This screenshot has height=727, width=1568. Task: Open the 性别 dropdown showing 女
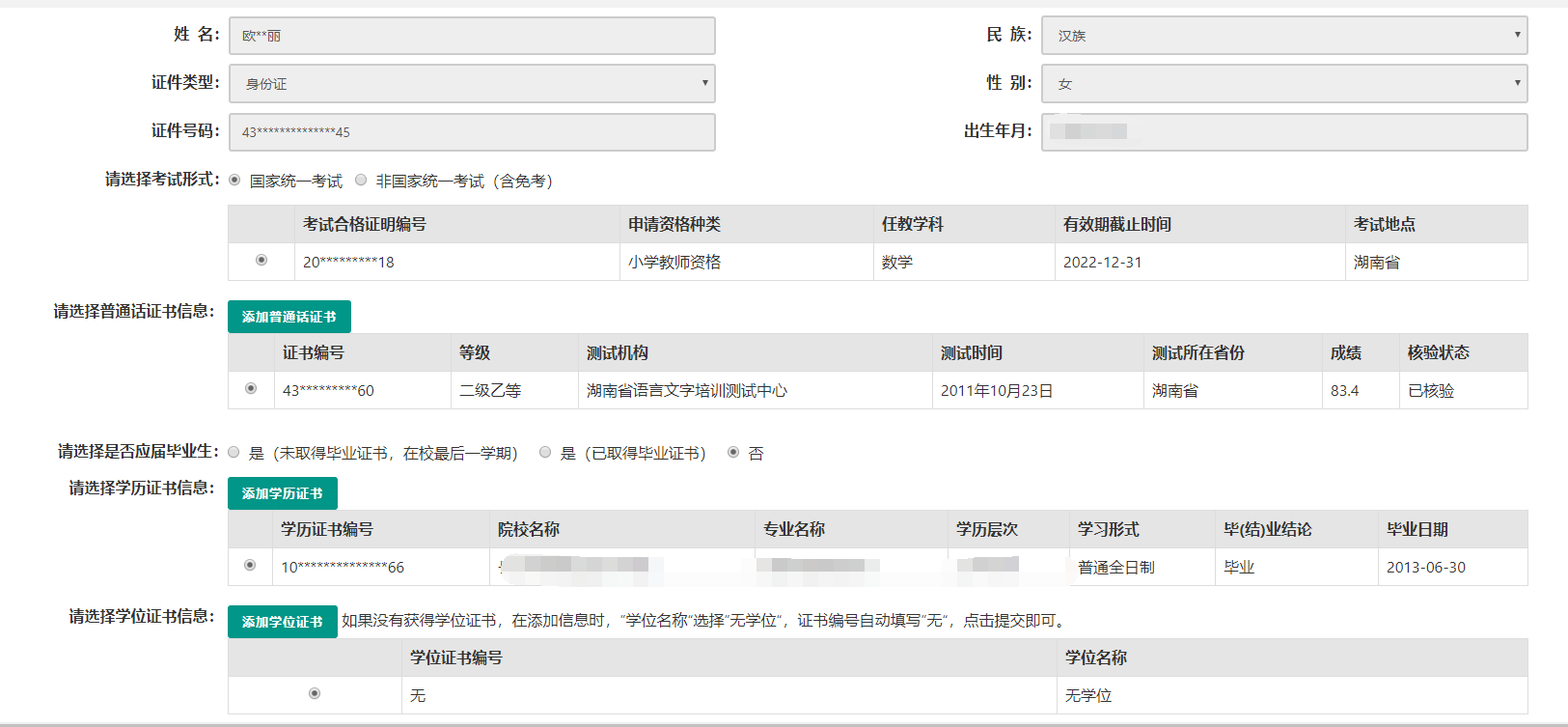(1284, 84)
